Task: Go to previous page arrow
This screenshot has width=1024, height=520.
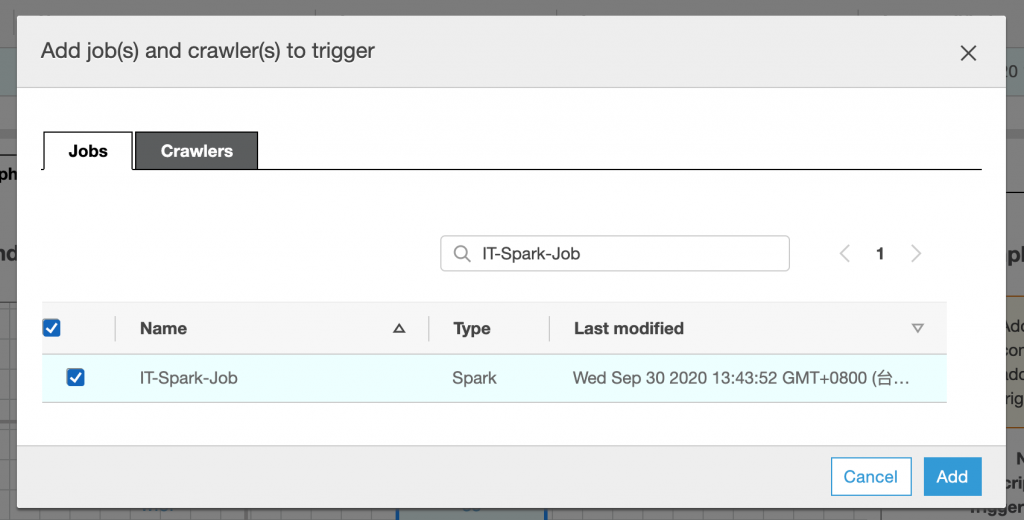Action: point(845,254)
